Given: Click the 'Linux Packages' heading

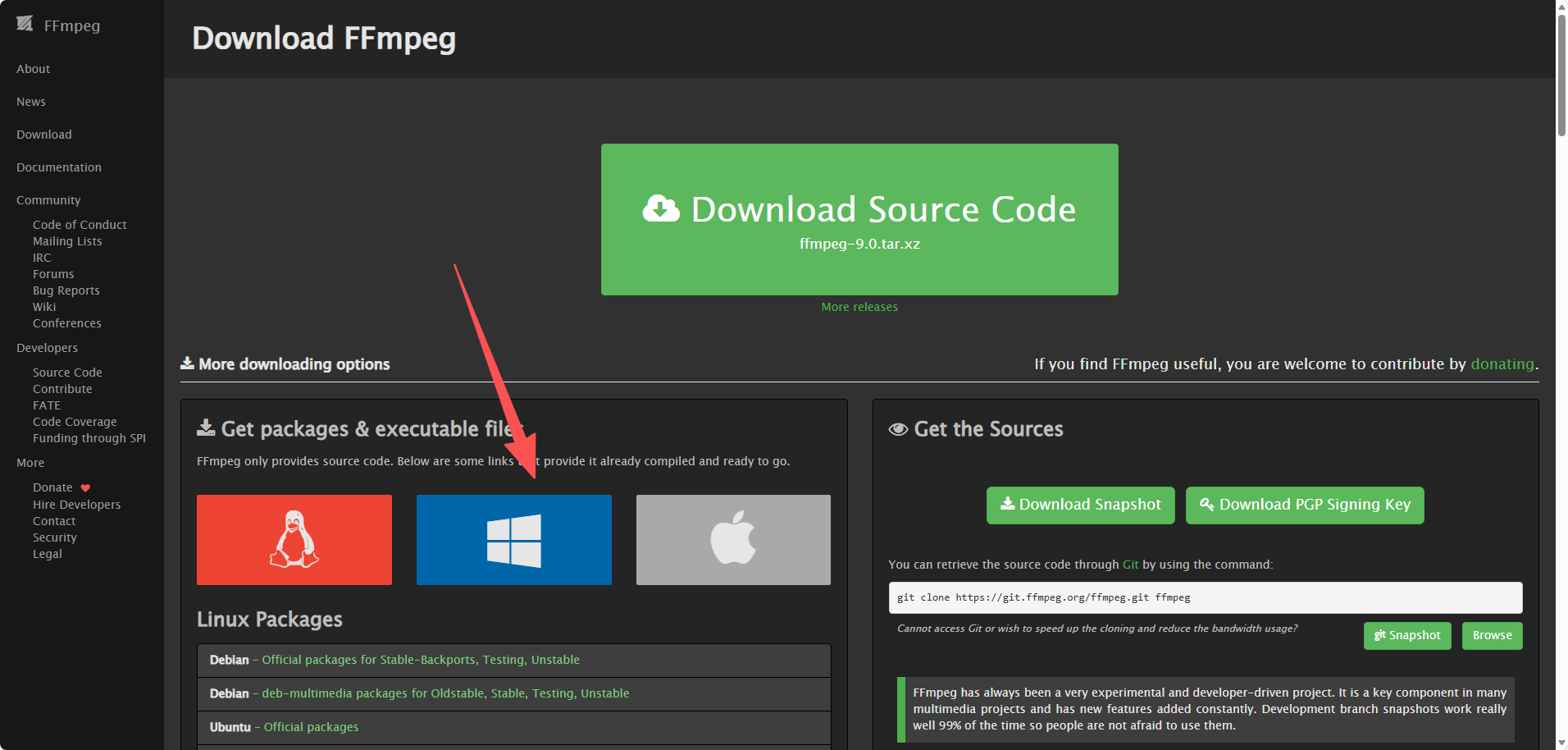Looking at the screenshot, I should pyautogui.click(x=270, y=620).
